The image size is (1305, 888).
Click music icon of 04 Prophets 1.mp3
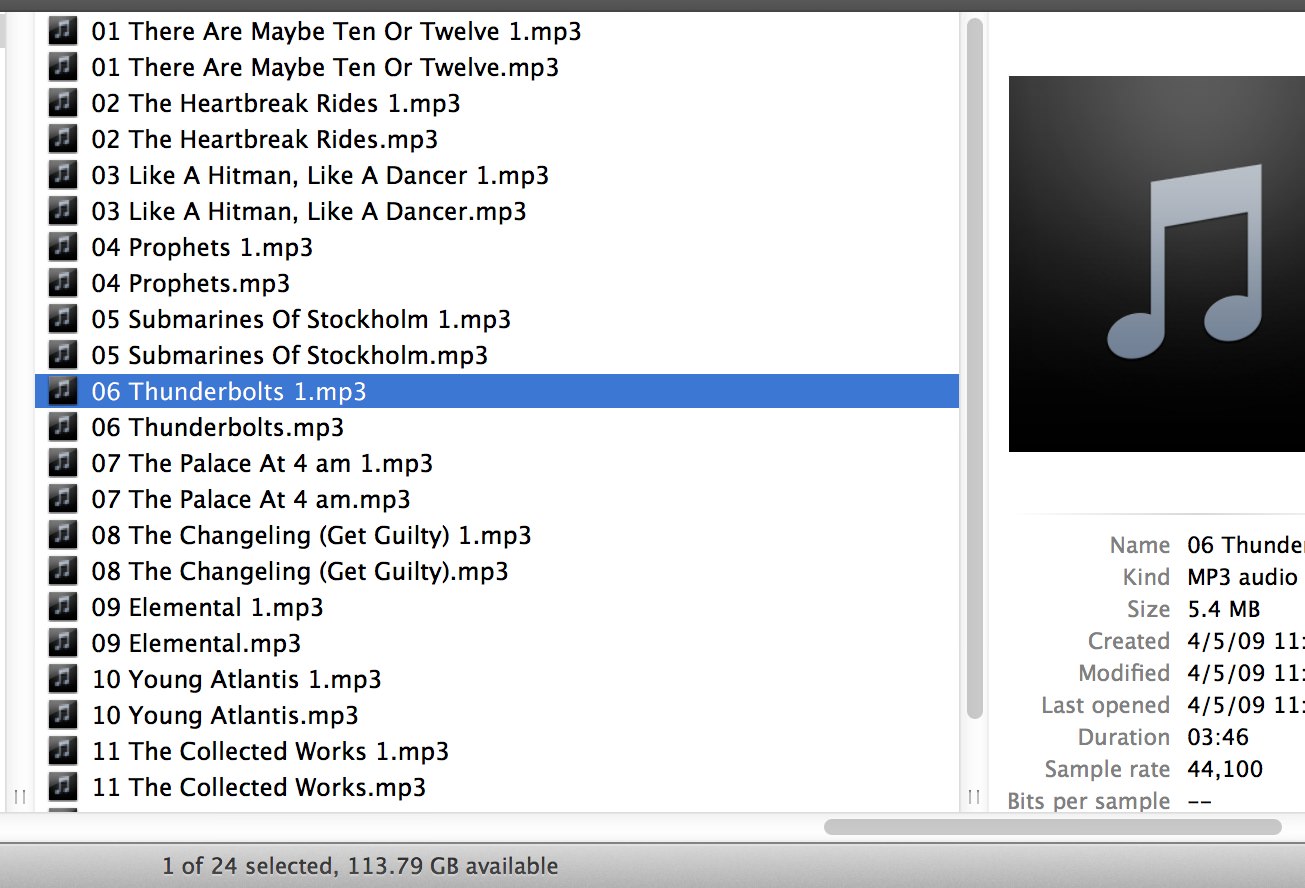tap(62, 247)
